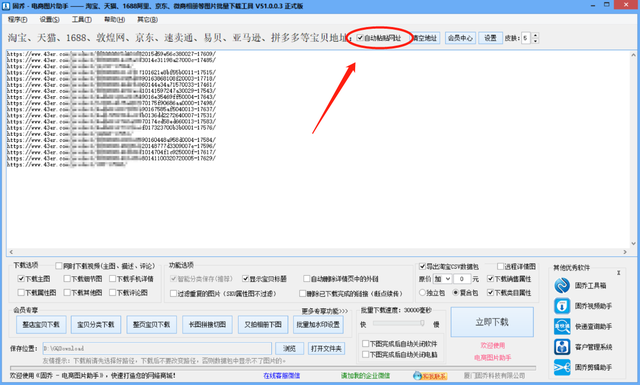This screenshot has height=385, width=640.
Task: Click 整店宝贝下载 button
Action: click(x=41, y=325)
